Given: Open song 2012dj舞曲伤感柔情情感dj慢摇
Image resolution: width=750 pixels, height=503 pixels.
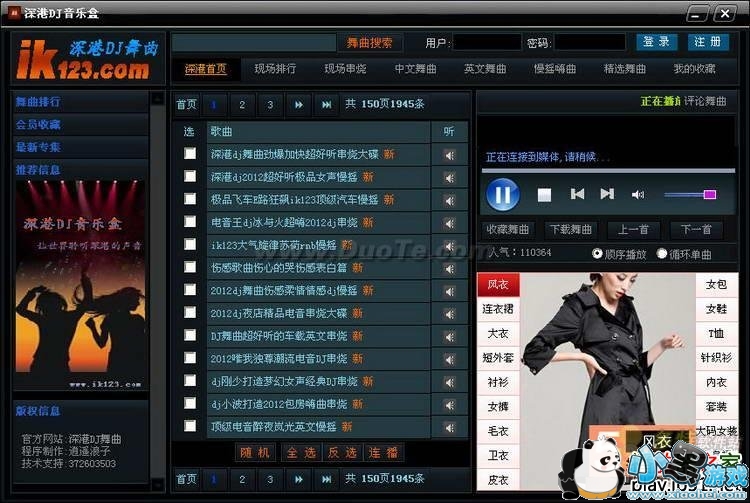Looking at the screenshot, I should pyautogui.click(x=284, y=291).
